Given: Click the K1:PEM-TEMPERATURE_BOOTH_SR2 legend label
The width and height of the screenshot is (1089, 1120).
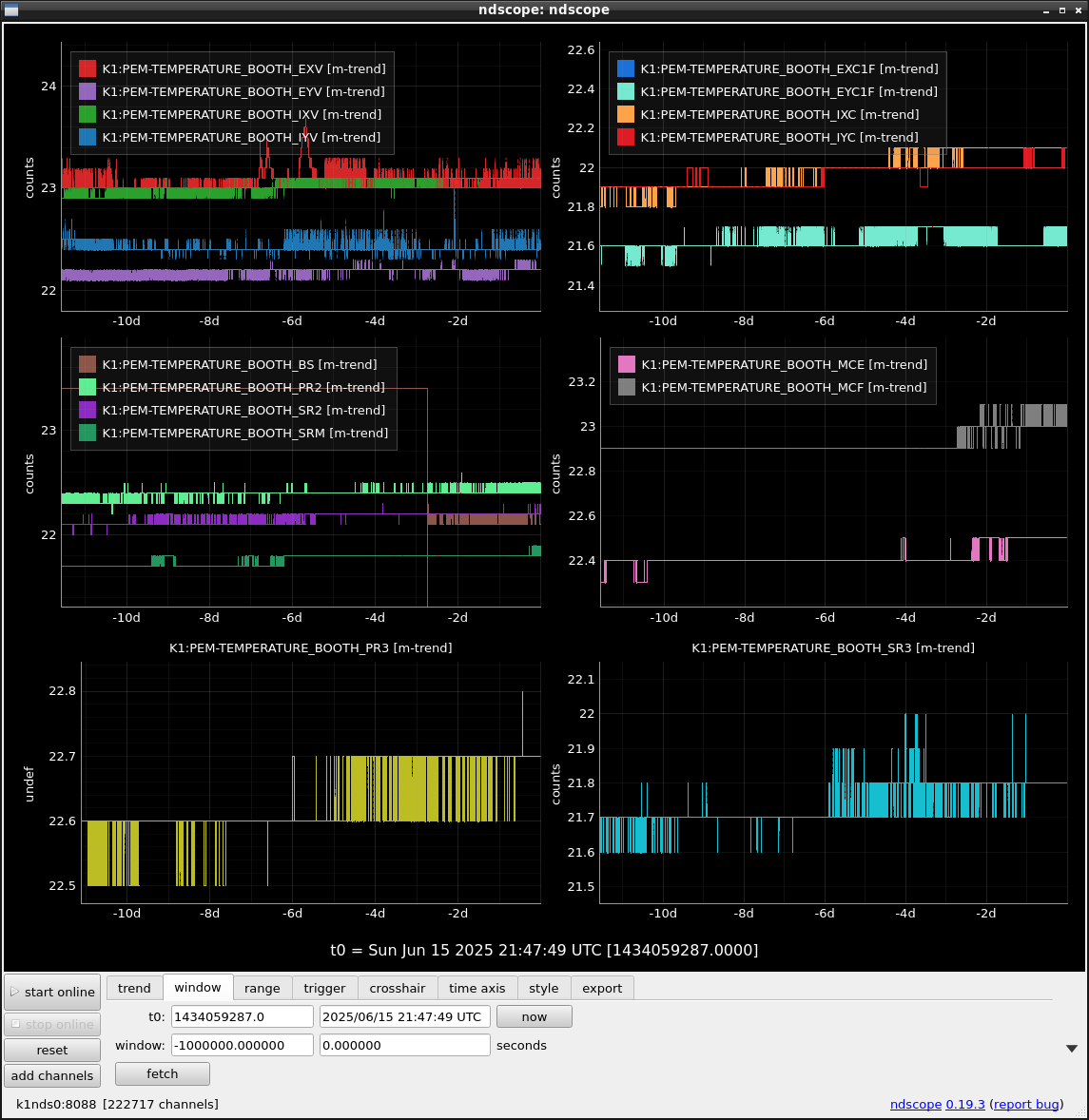Looking at the screenshot, I should 243,410.
